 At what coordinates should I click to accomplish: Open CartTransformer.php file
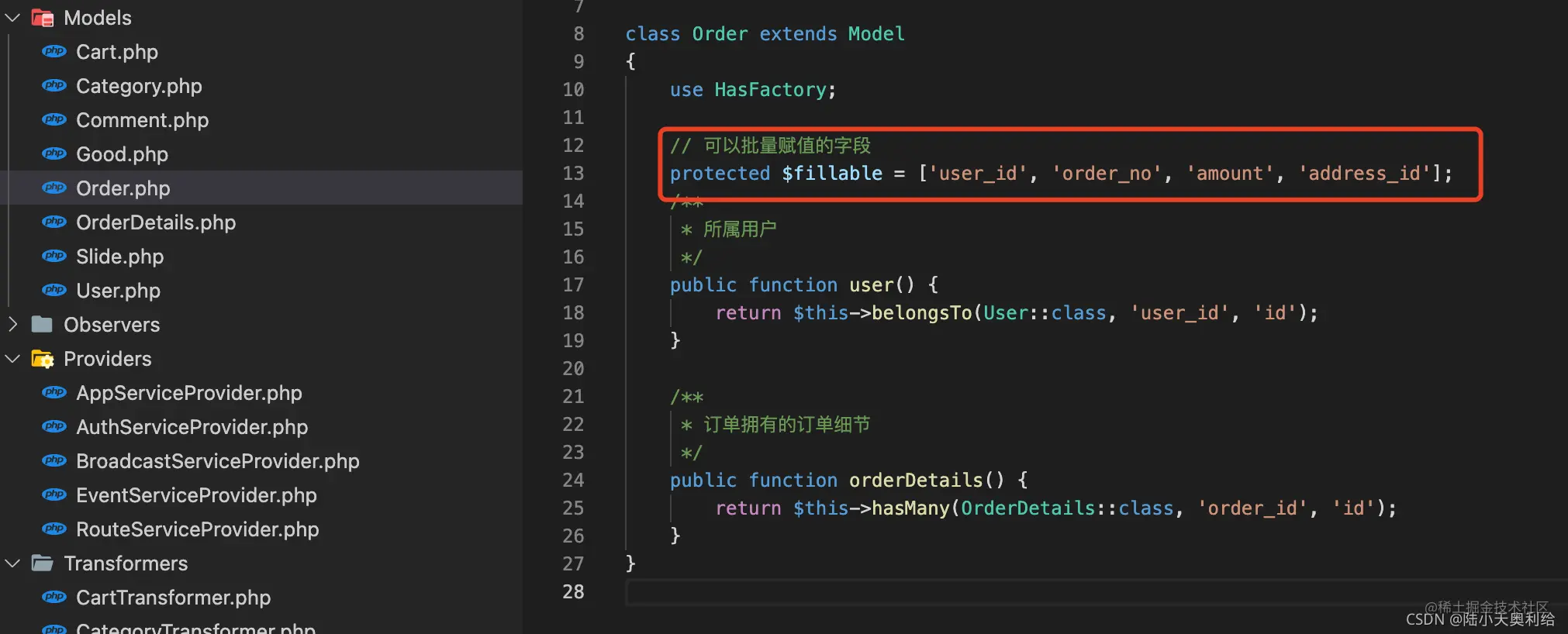click(173, 598)
